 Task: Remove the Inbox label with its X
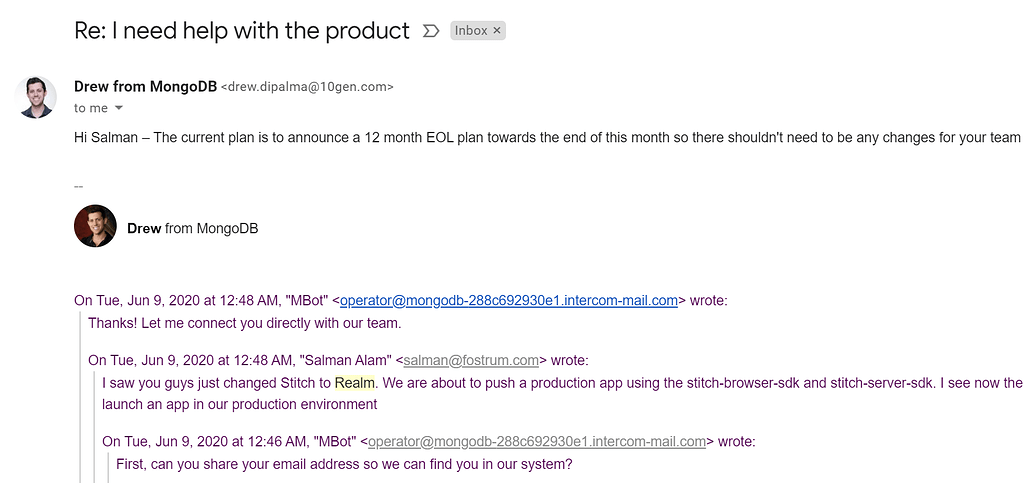tap(497, 31)
